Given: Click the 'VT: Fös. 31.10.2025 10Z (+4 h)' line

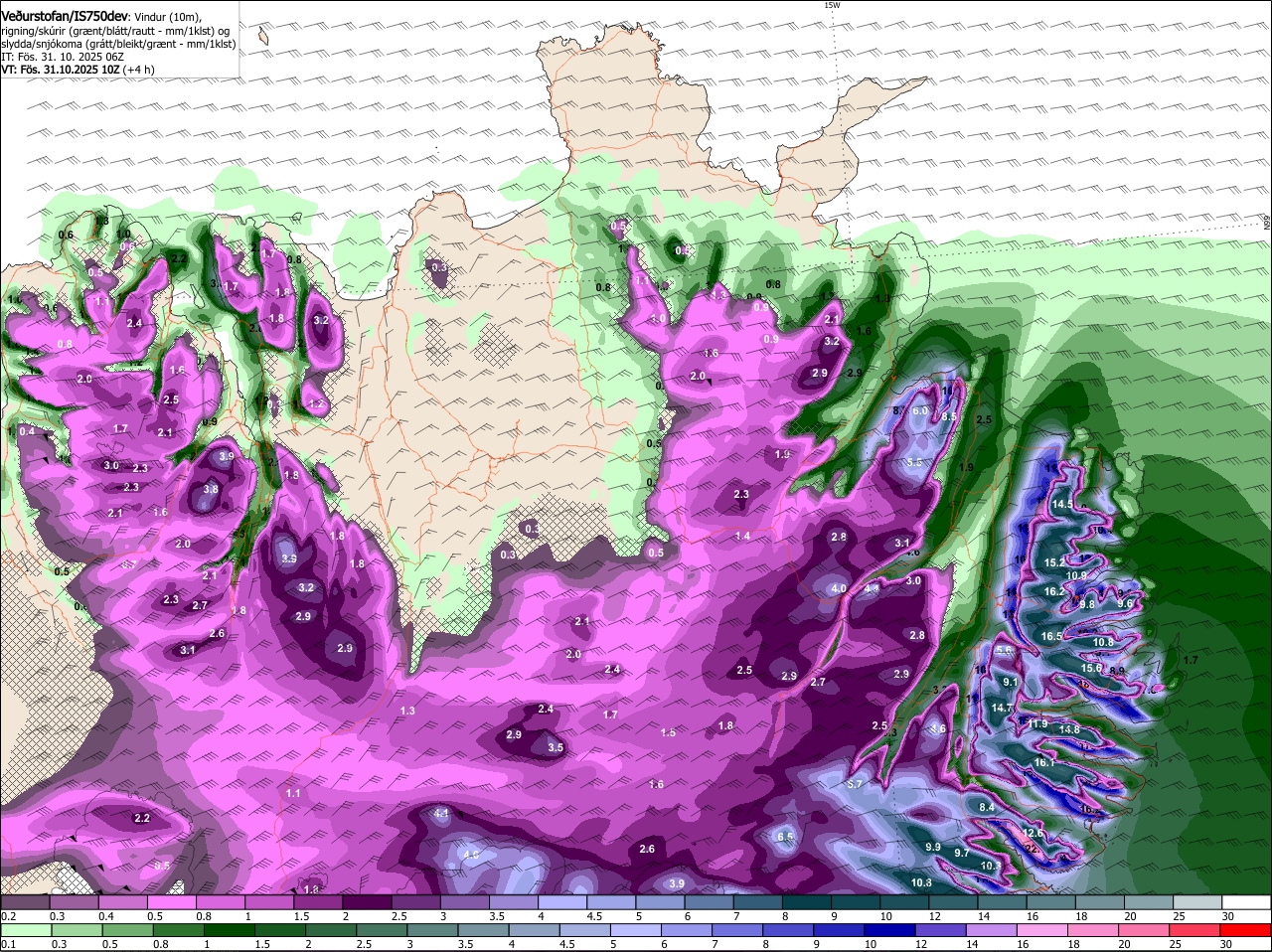Looking at the screenshot, I should point(78,70).
